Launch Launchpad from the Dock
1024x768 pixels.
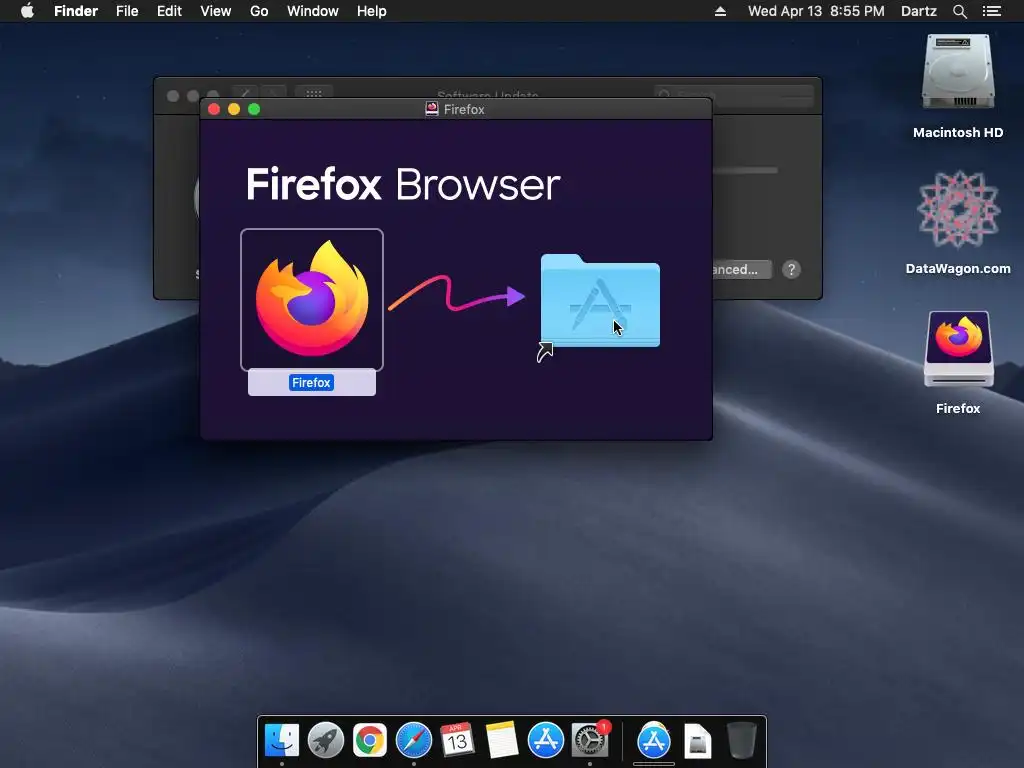tap(326, 741)
